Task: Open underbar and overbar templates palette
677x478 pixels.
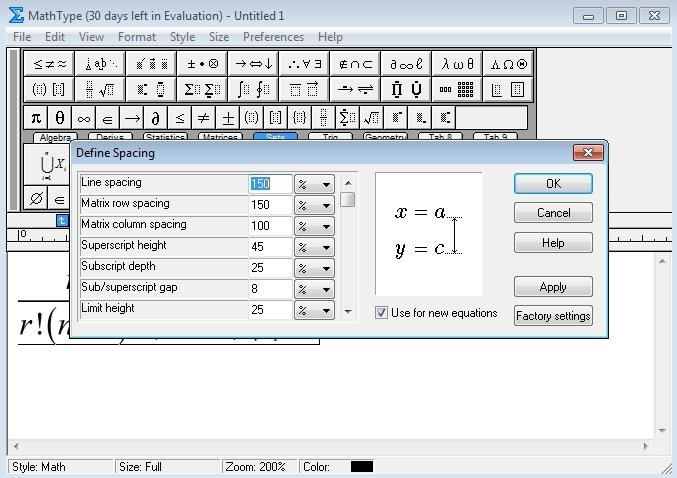Action: [x=304, y=89]
